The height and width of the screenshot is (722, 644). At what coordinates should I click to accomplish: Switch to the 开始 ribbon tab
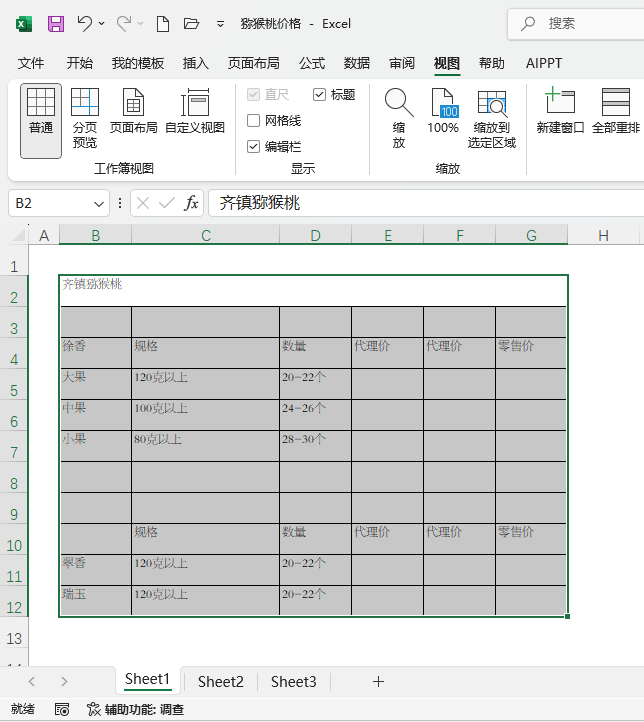point(79,63)
